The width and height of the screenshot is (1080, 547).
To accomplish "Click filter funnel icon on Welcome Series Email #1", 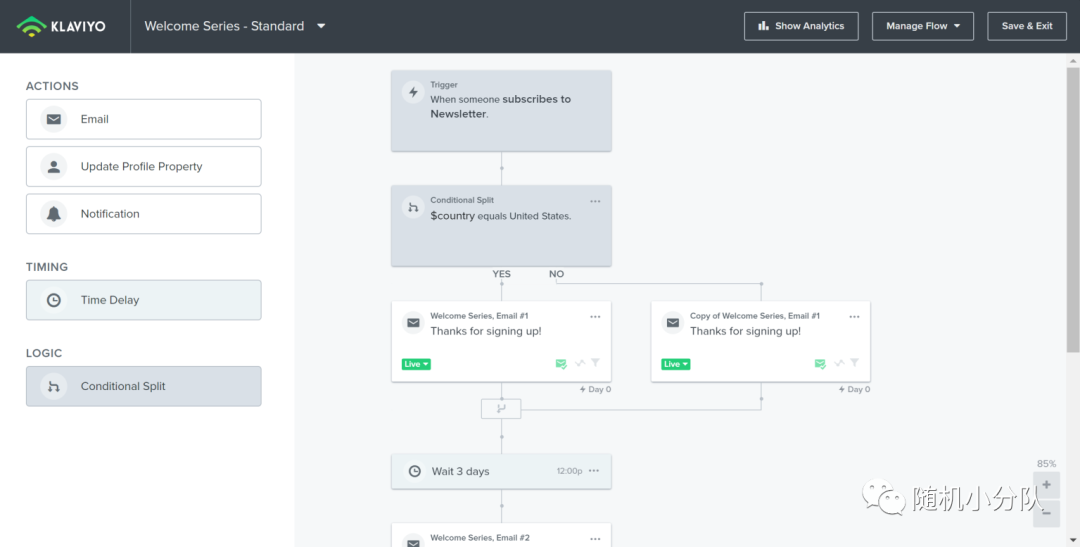I will [x=595, y=363].
